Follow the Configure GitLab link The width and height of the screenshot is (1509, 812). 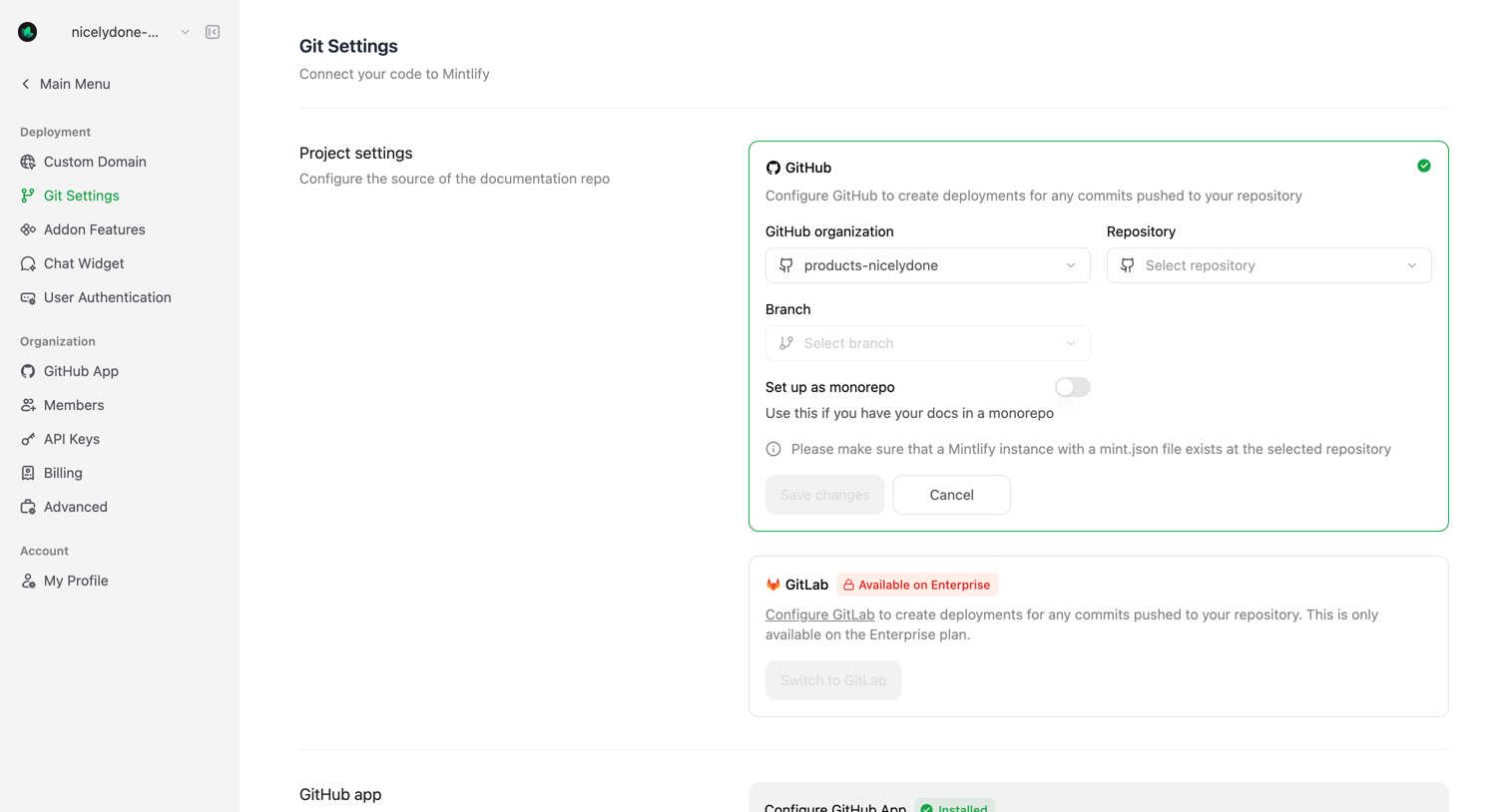(819, 614)
